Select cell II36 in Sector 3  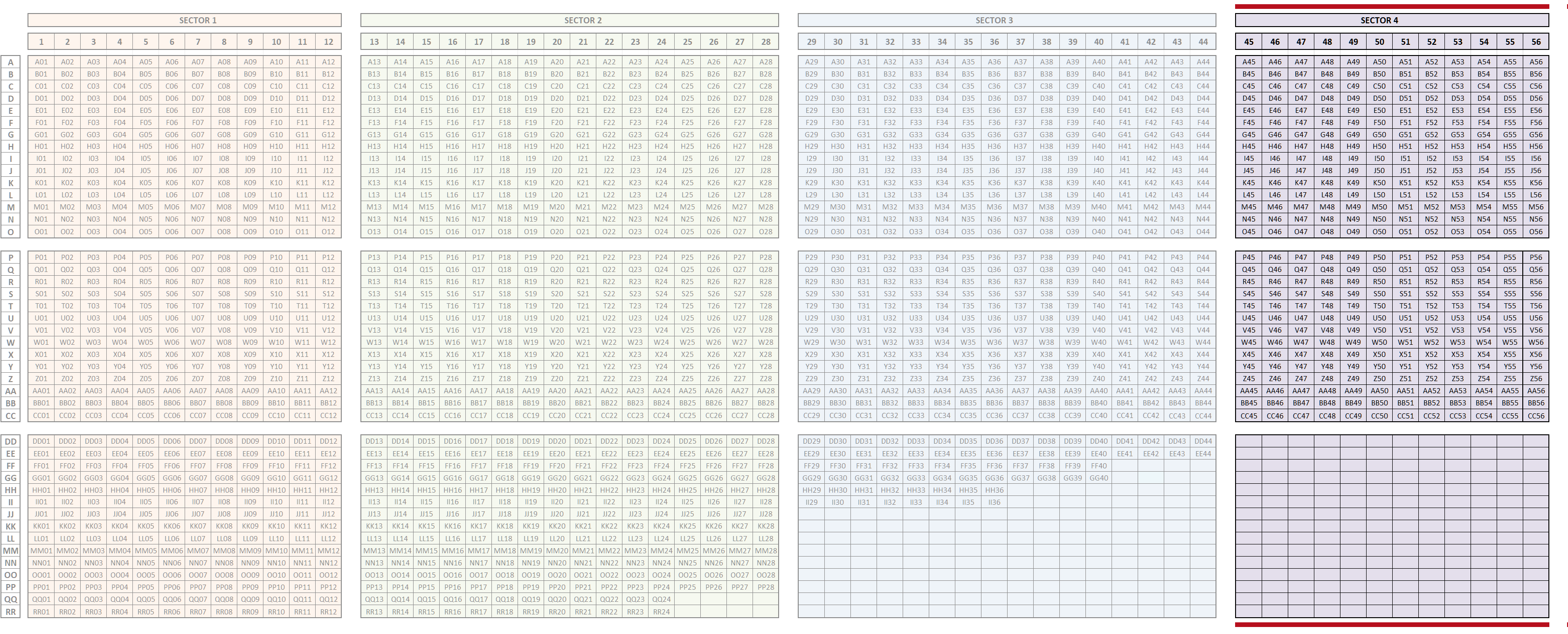(x=994, y=502)
